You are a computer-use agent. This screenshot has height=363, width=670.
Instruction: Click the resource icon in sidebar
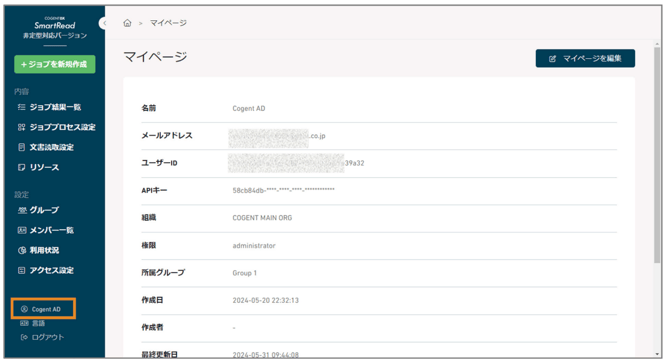coord(21,167)
